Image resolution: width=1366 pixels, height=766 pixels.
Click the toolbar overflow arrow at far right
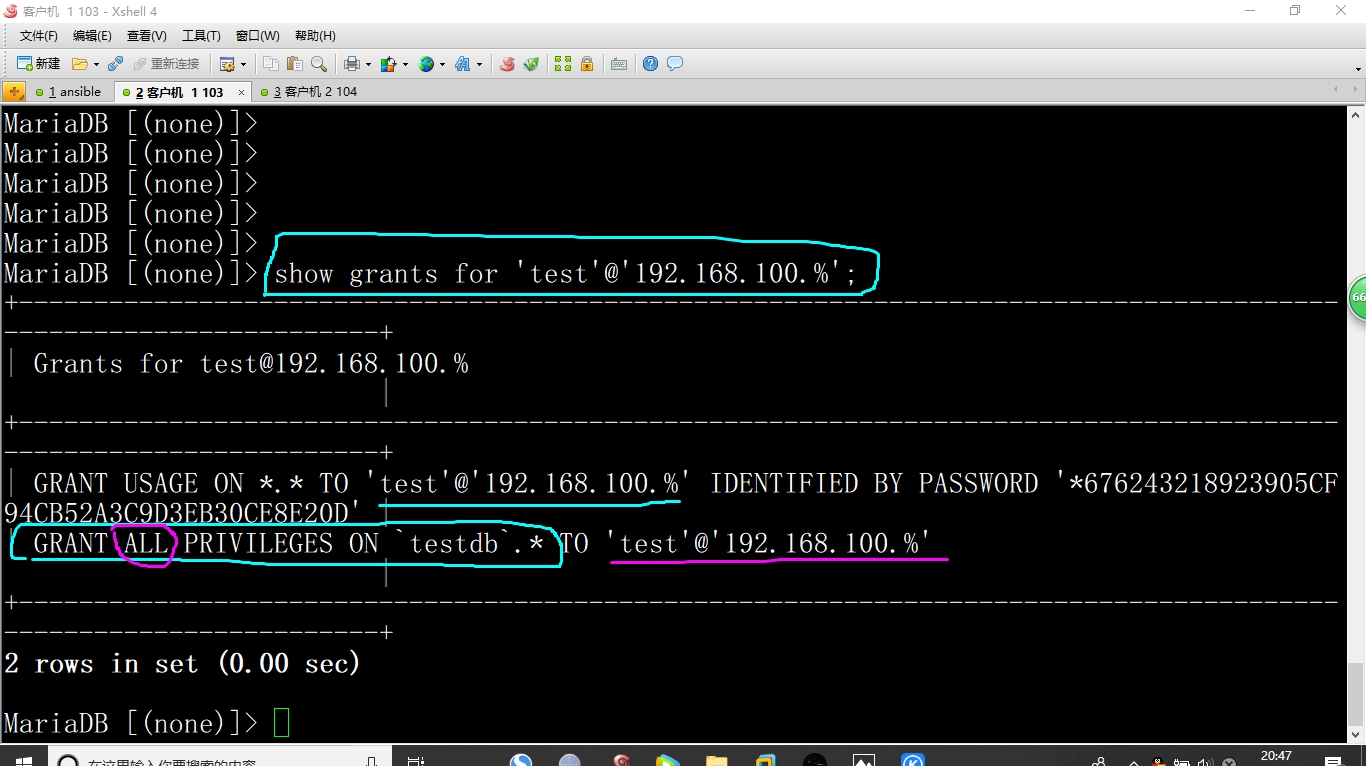coord(1358,69)
